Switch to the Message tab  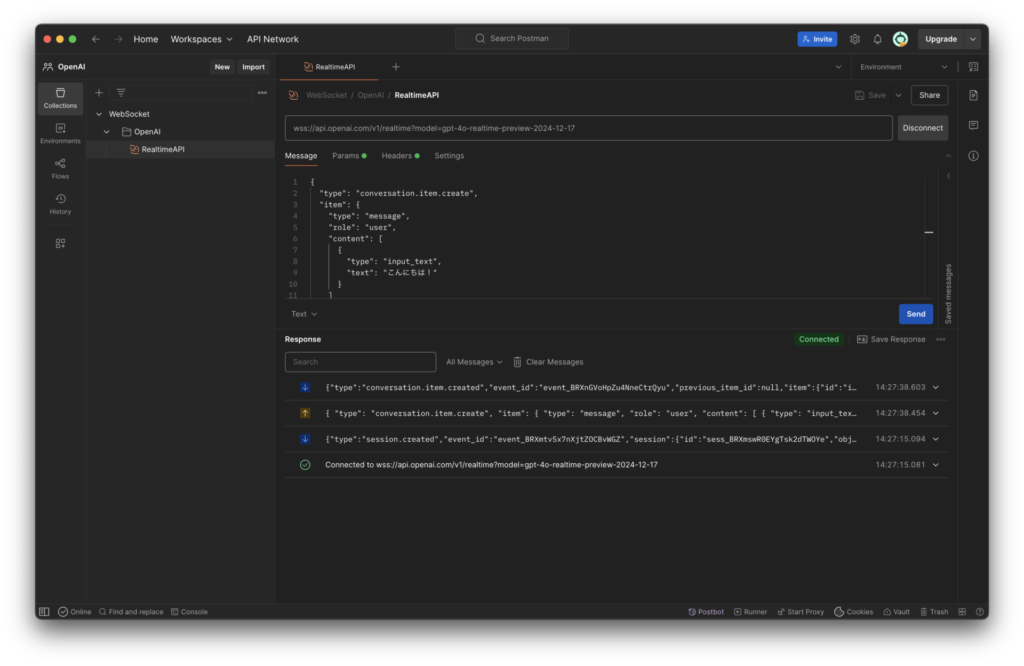[x=301, y=156]
